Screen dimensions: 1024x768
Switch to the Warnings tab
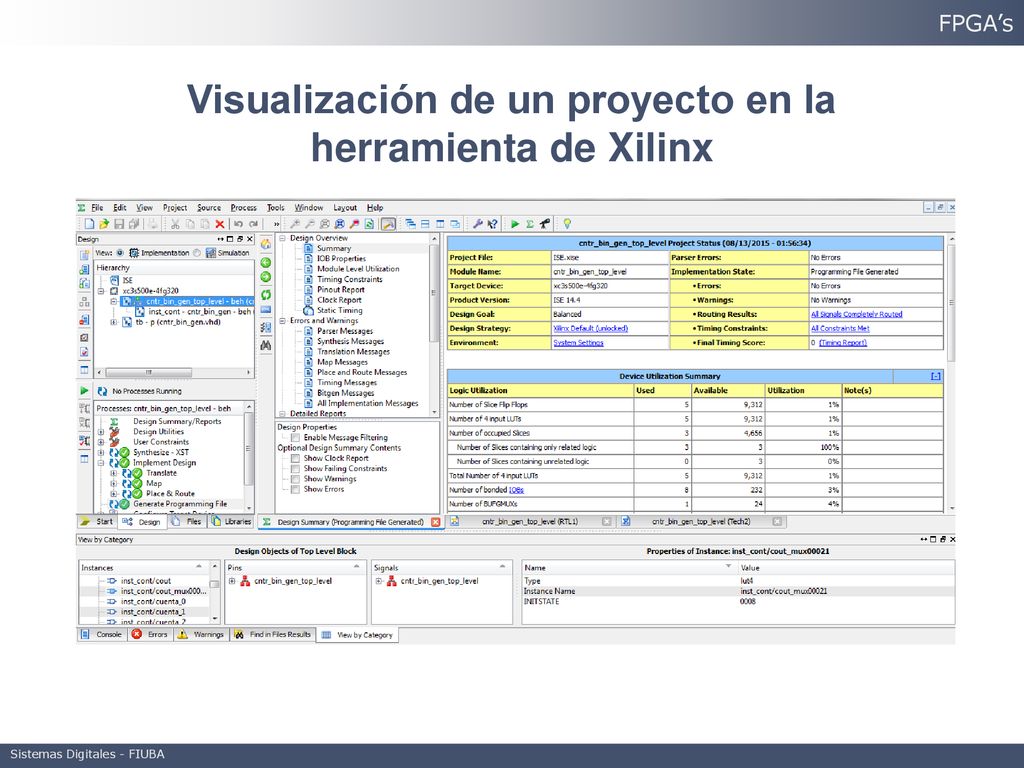(201, 635)
